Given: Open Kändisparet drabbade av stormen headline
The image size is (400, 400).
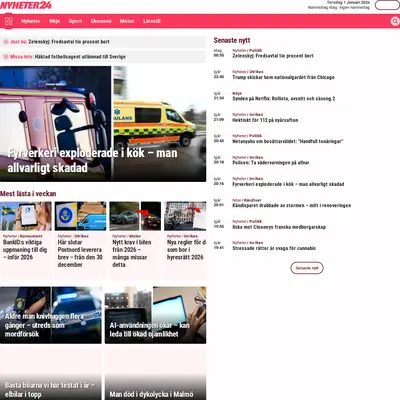Looking at the screenshot, I should pos(292,206).
